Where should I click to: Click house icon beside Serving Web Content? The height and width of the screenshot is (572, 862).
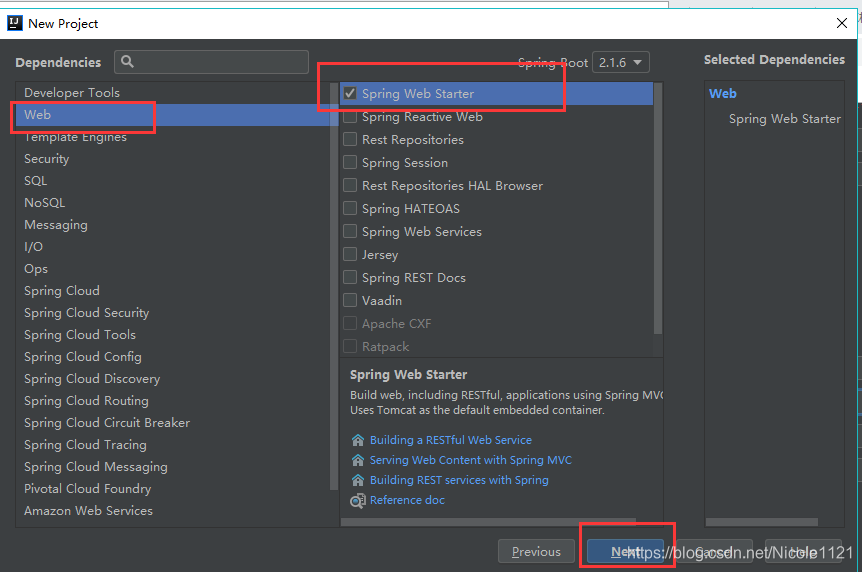pyautogui.click(x=358, y=460)
